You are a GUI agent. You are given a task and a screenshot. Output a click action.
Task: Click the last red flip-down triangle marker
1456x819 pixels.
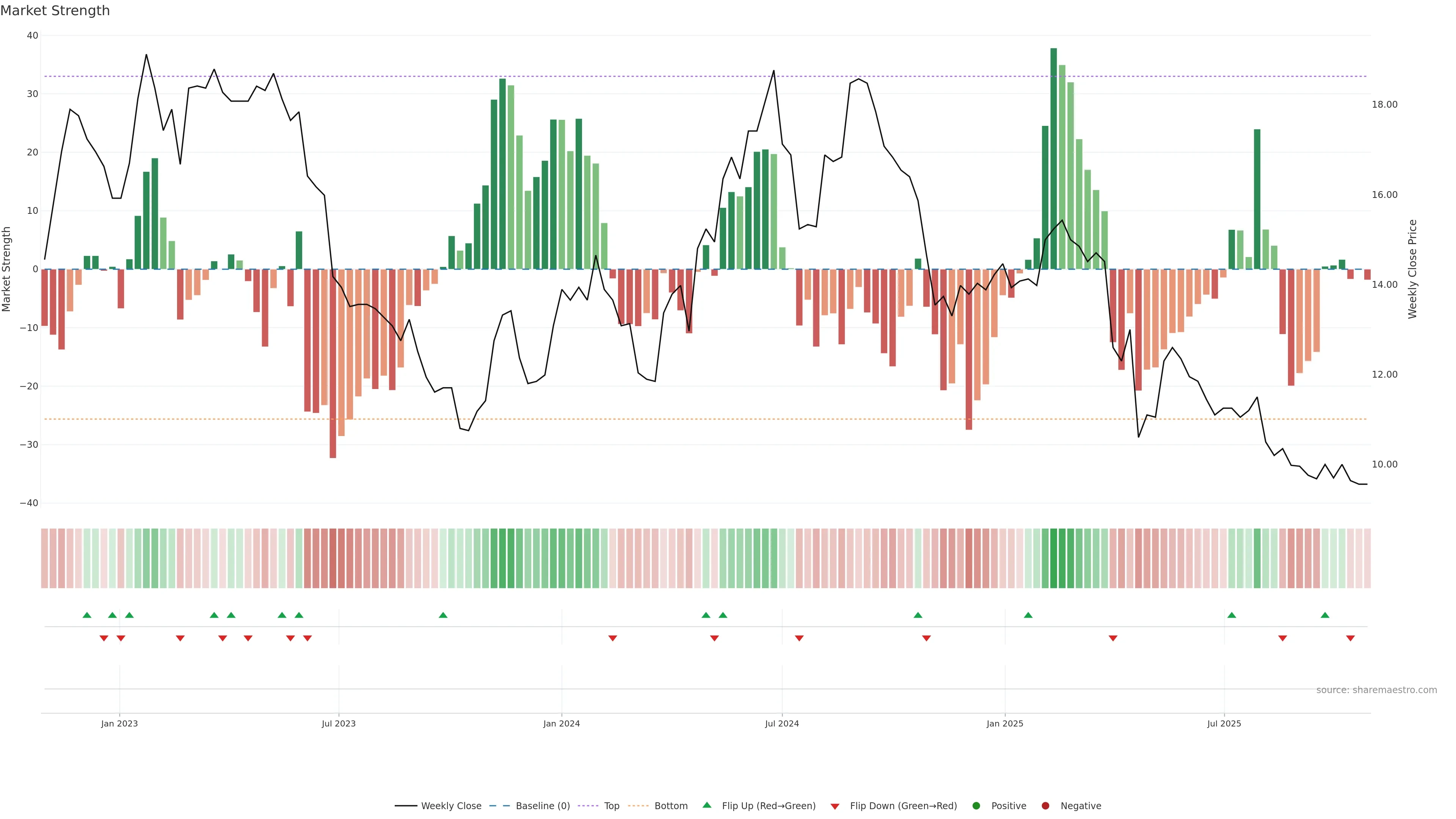(1350, 638)
